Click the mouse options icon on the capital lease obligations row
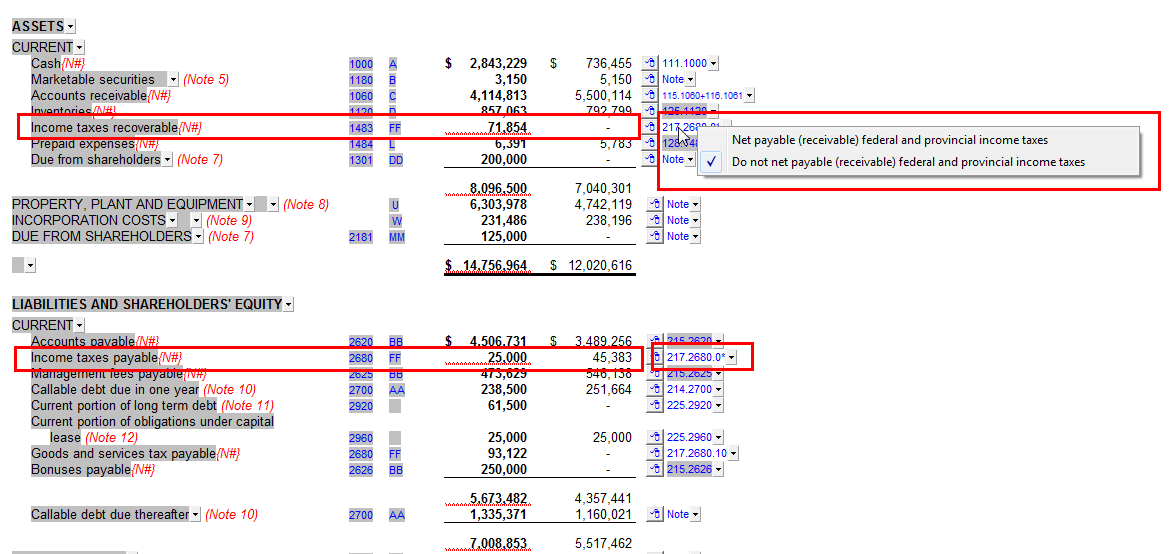The height and width of the screenshot is (554, 1174). pos(655,437)
